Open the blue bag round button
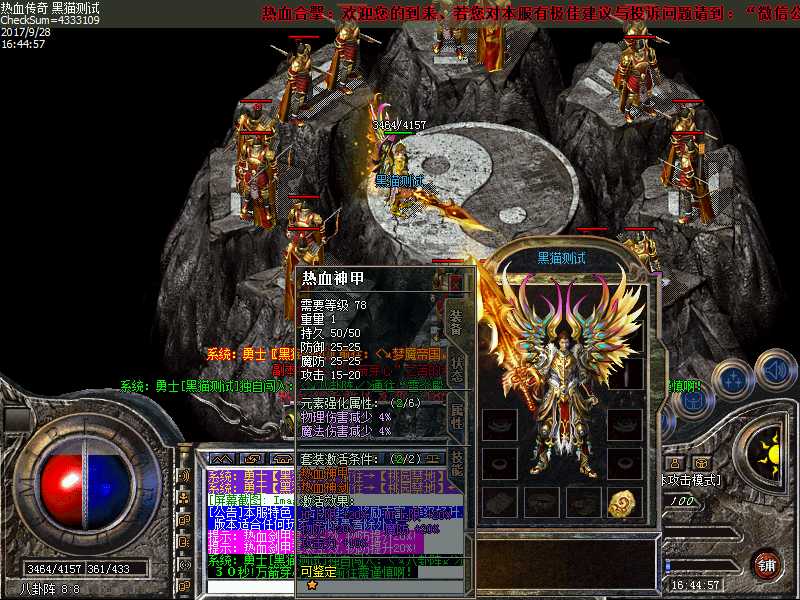The height and width of the screenshot is (600, 800). [692, 403]
